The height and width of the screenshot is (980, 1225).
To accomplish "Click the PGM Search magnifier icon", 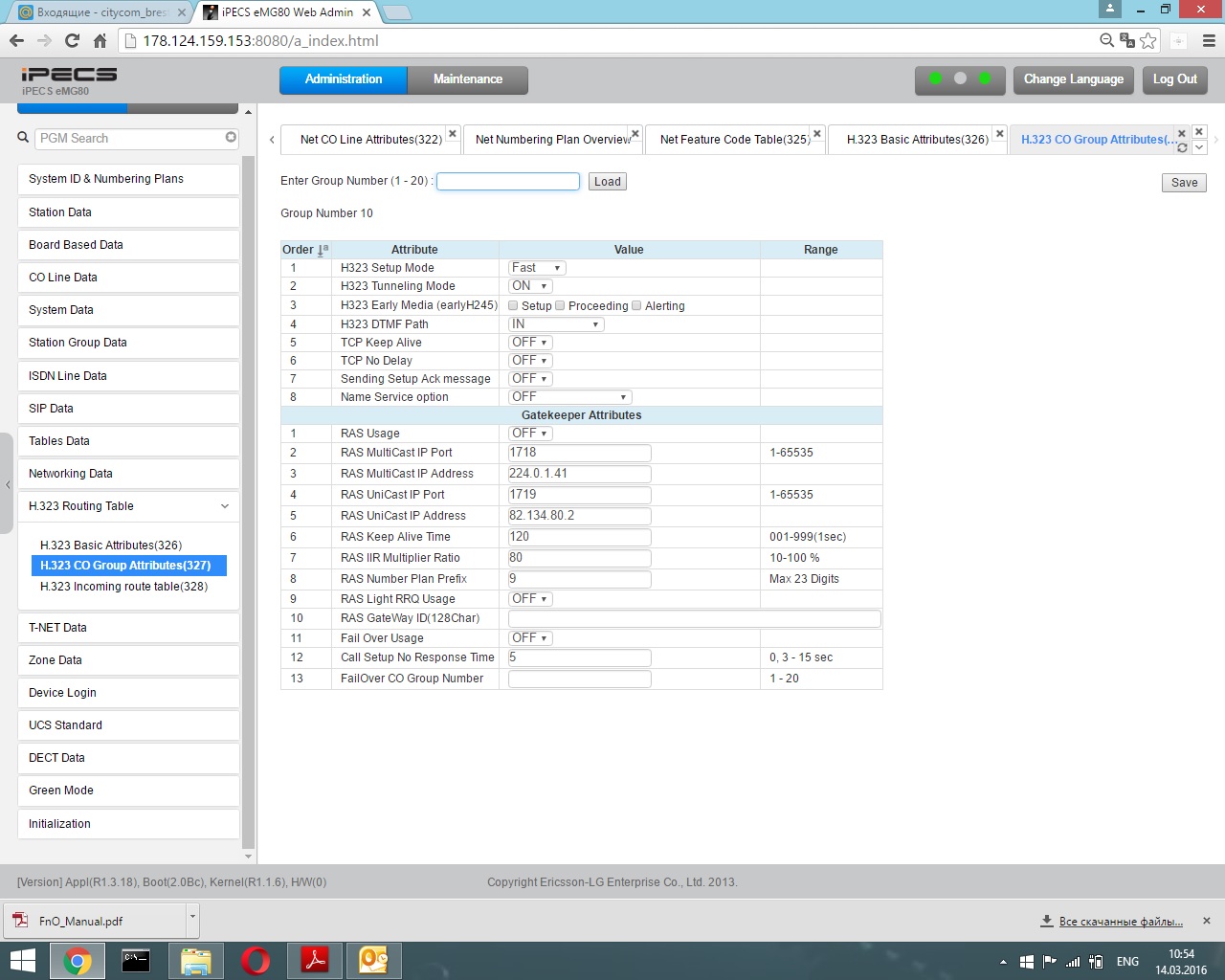I will pos(23,138).
